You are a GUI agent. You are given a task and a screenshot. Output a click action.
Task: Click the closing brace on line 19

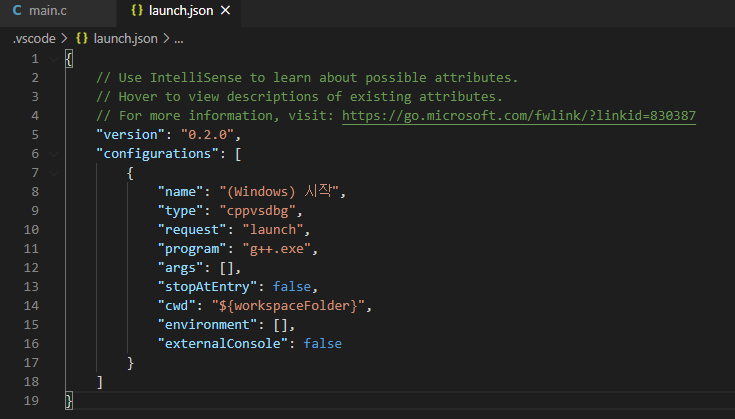click(69, 401)
